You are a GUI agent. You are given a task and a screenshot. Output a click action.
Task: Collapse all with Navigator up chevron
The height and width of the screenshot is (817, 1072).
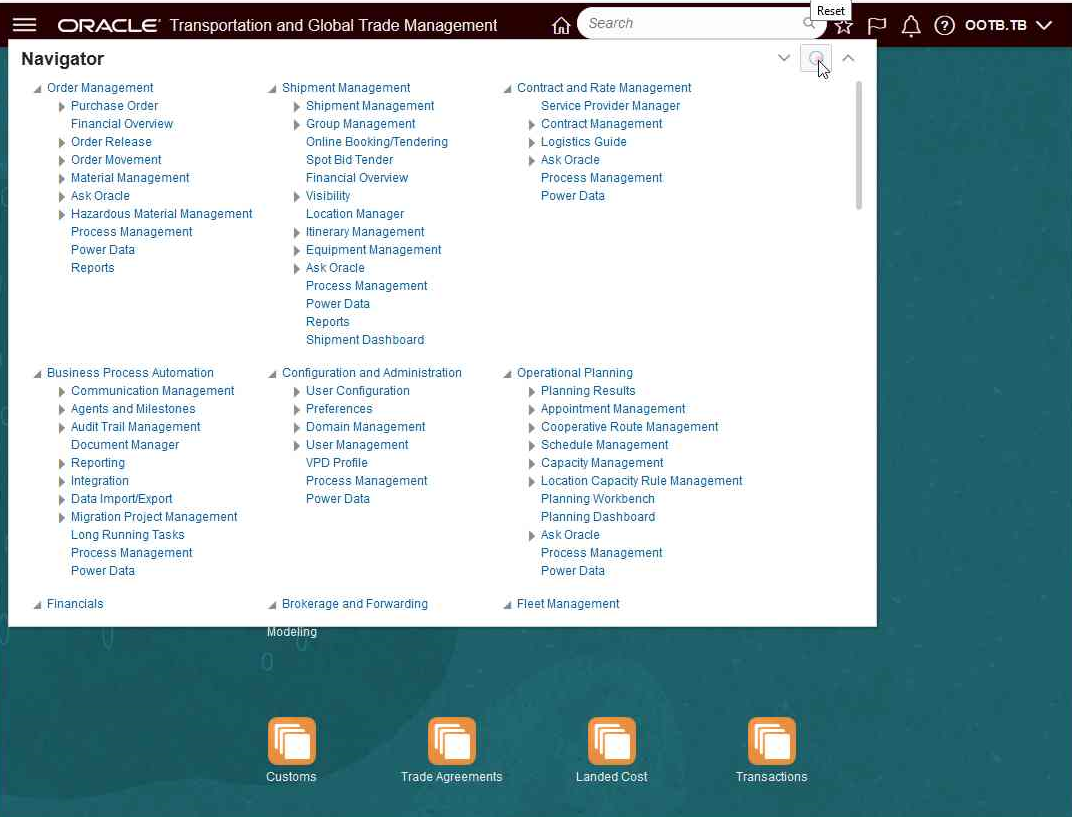coord(848,58)
